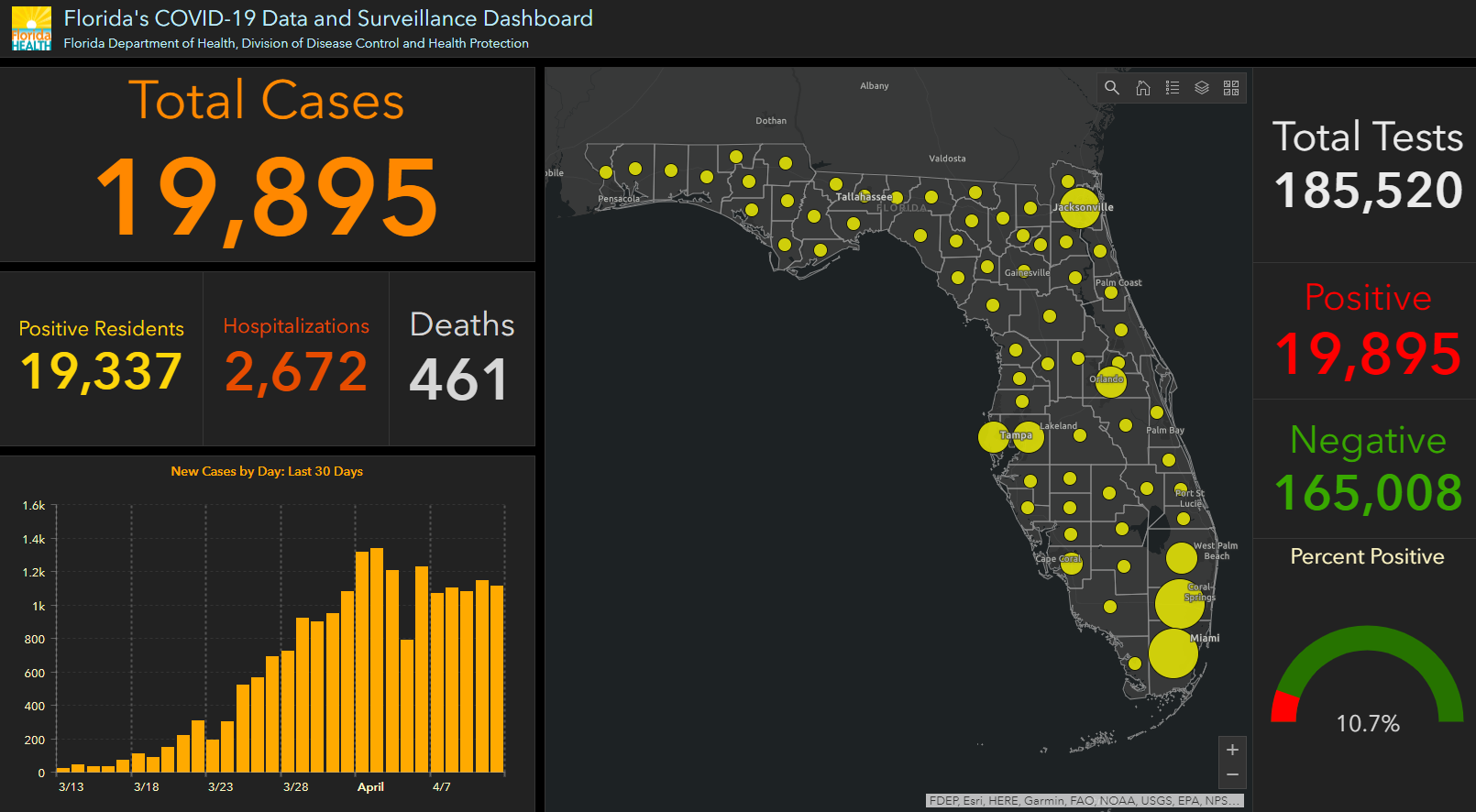The image size is (1476, 812).
Task: Click the Valdosta map label
Action: pos(947,159)
